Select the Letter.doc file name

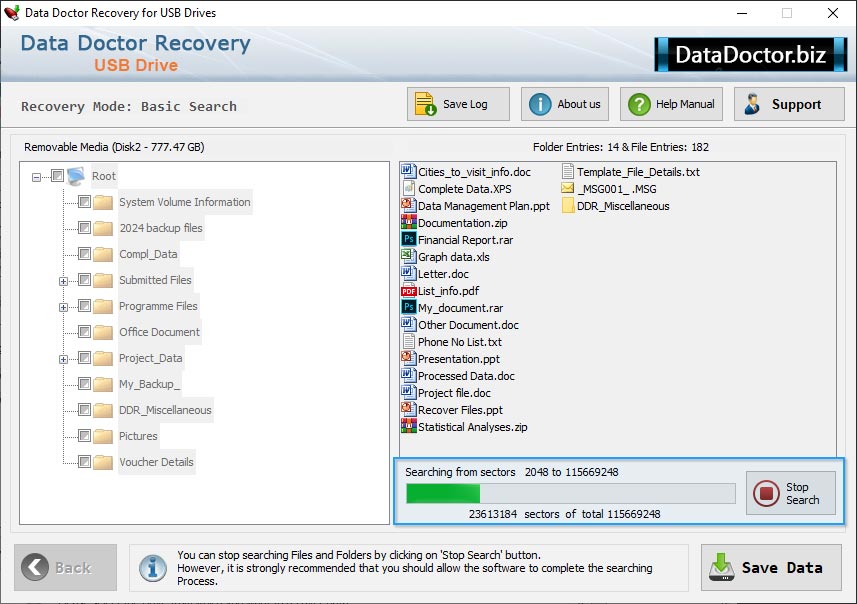443,274
